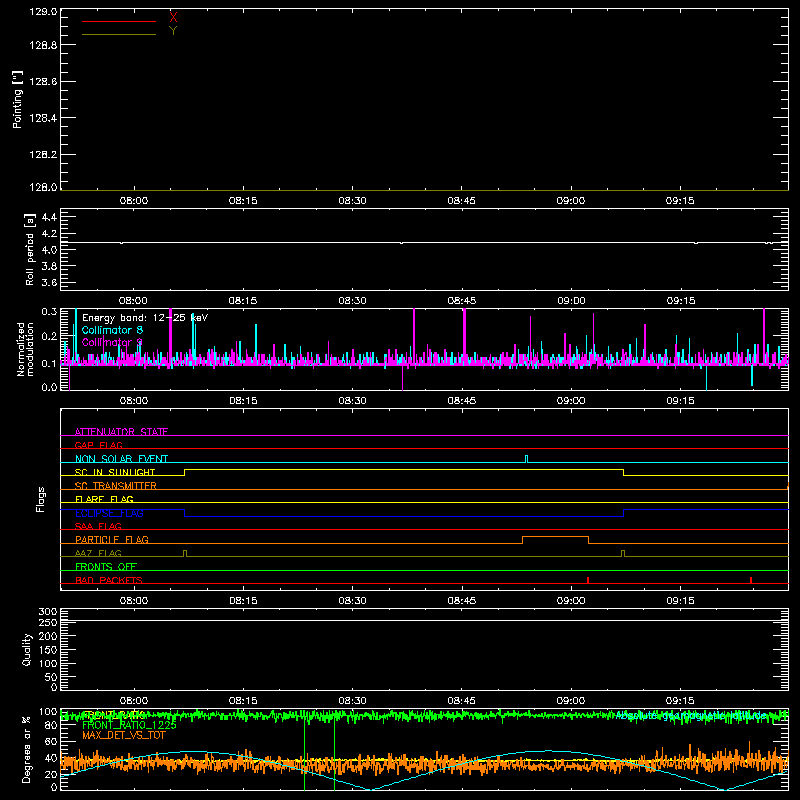Click the olive Y legend line
The width and height of the screenshot is (800, 800).
(x=119, y=34)
